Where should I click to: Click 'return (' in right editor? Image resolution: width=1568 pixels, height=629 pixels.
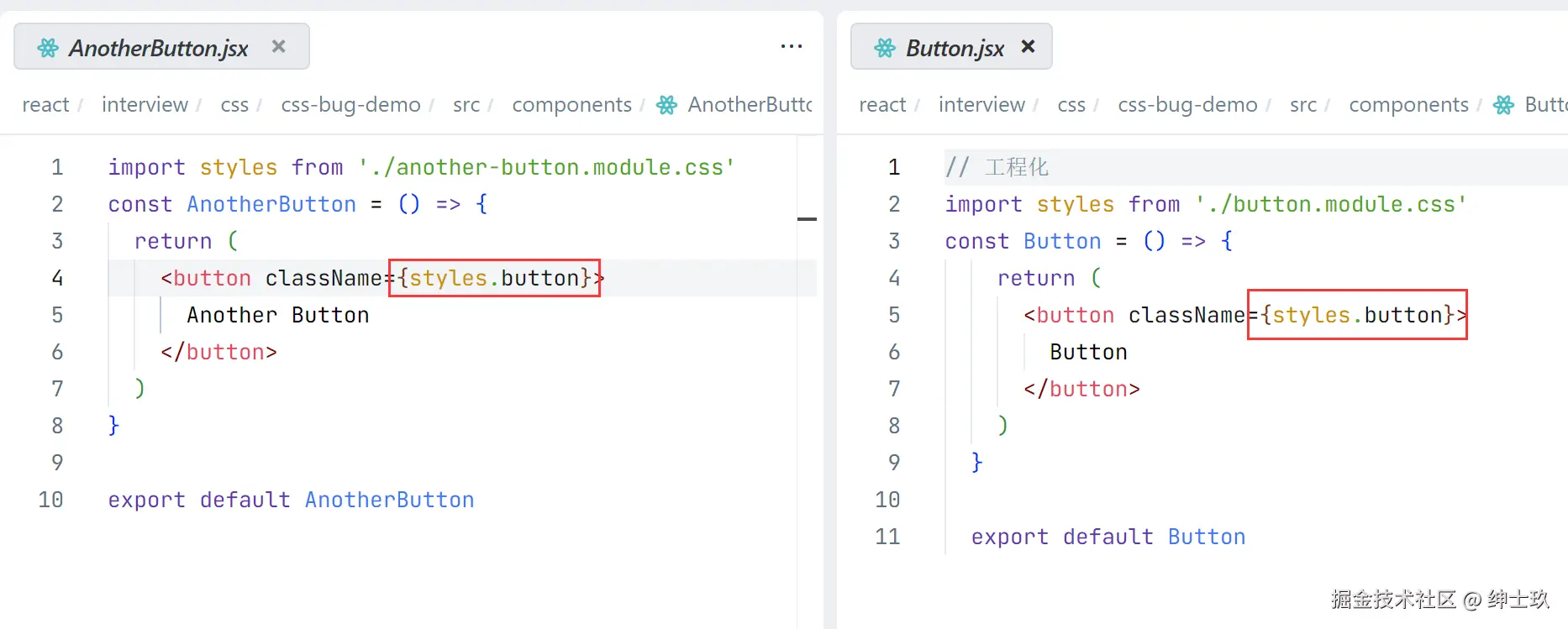click(x=1050, y=278)
